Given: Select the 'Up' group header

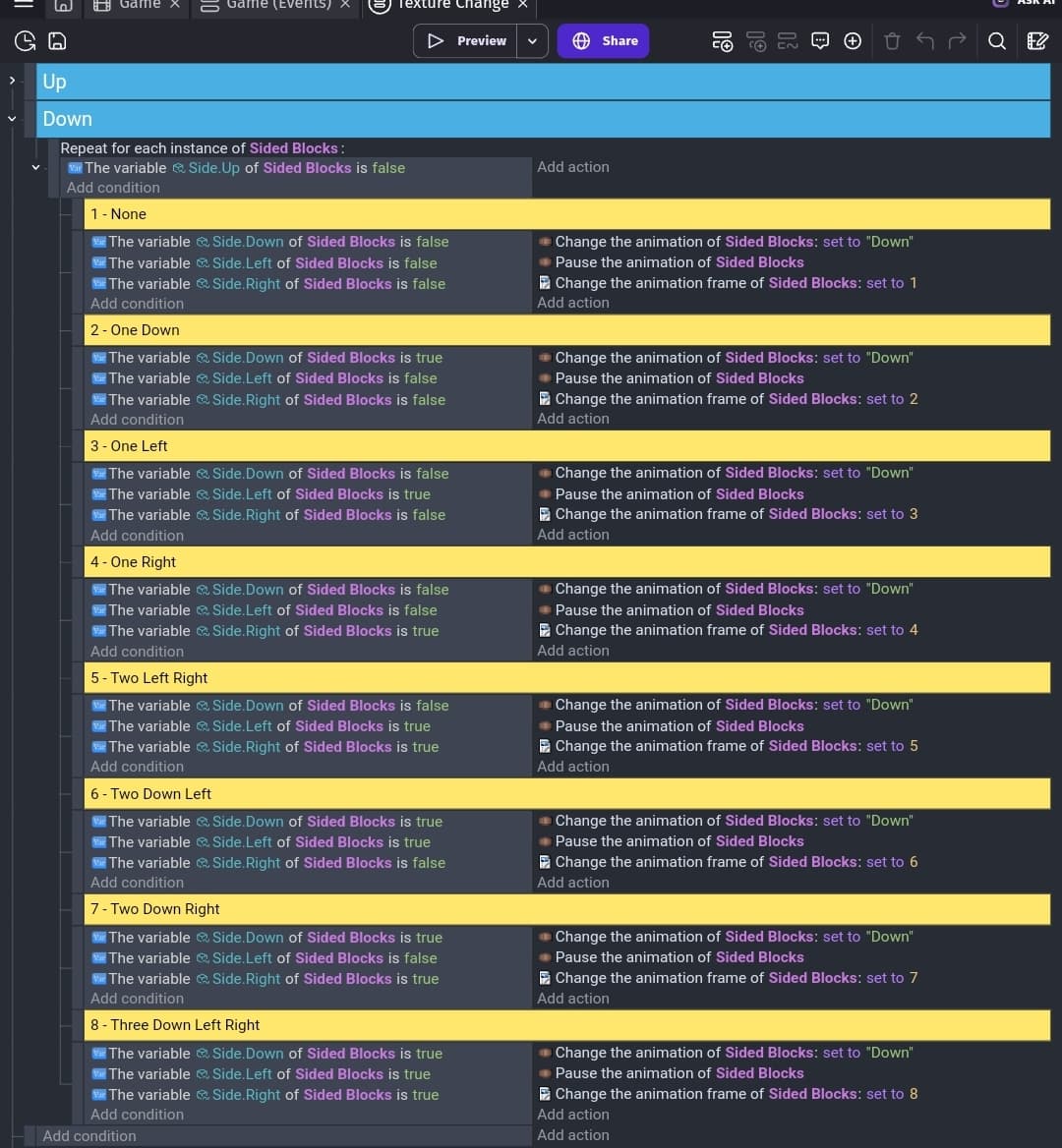Looking at the screenshot, I should pyautogui.click(x=543, y=82).
